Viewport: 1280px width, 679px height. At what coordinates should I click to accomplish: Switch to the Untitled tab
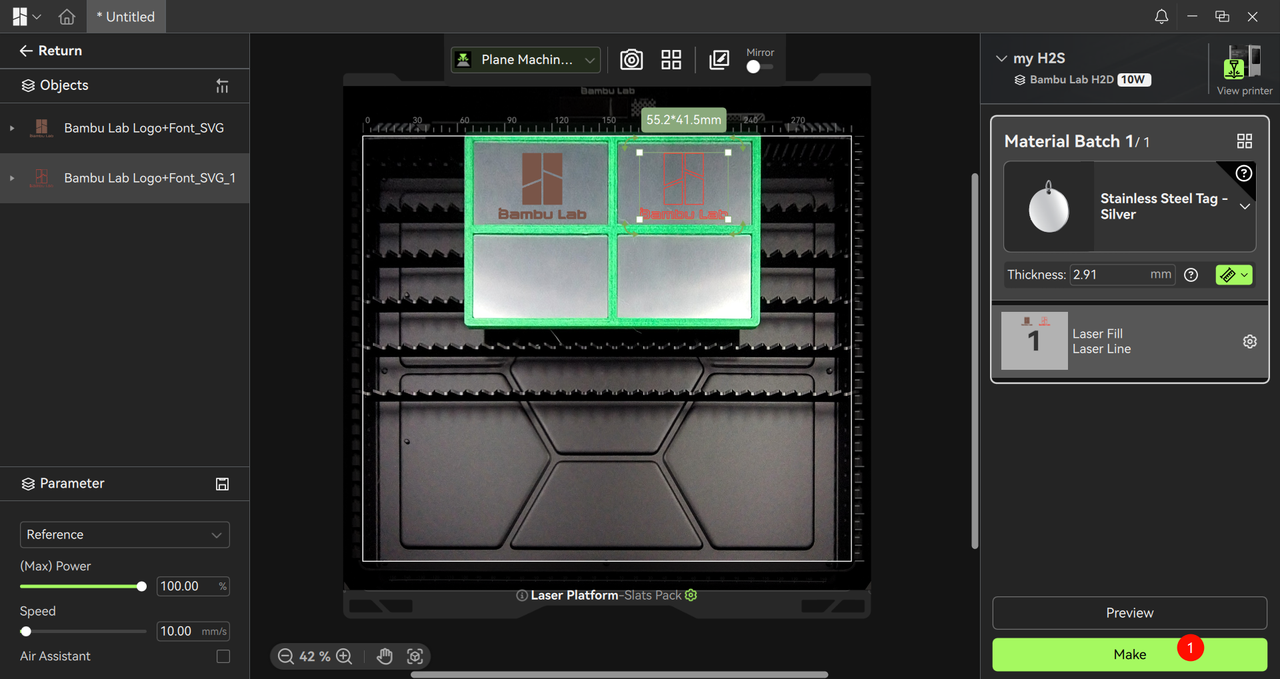[x=125, y=17]
